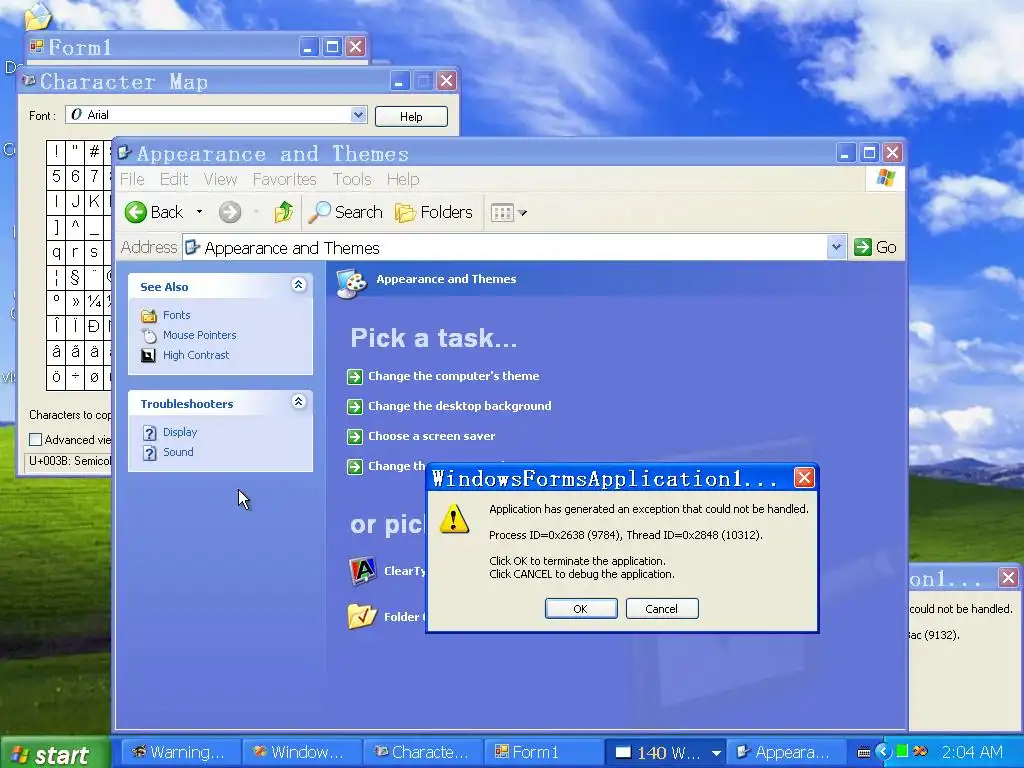This screenshot has height=768, width=1024.
Task: Open the Help menu
Action: click(x=403, y=180)
